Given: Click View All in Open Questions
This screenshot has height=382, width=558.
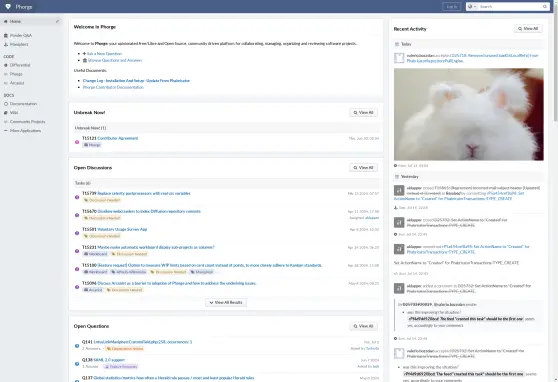Looking at the screenshot, I should 363,326.
